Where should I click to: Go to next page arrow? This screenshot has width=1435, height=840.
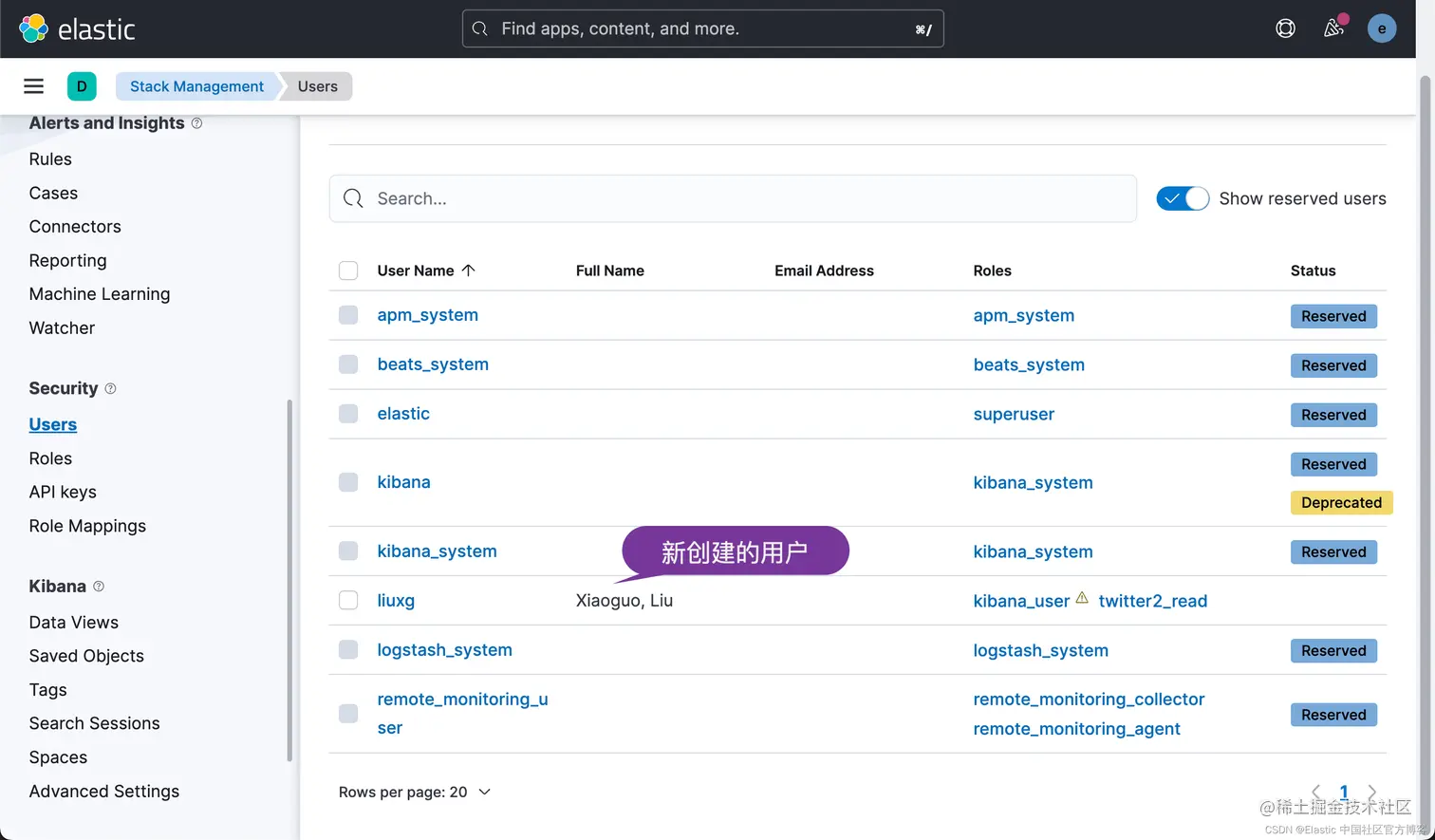tap(1371, 792)
